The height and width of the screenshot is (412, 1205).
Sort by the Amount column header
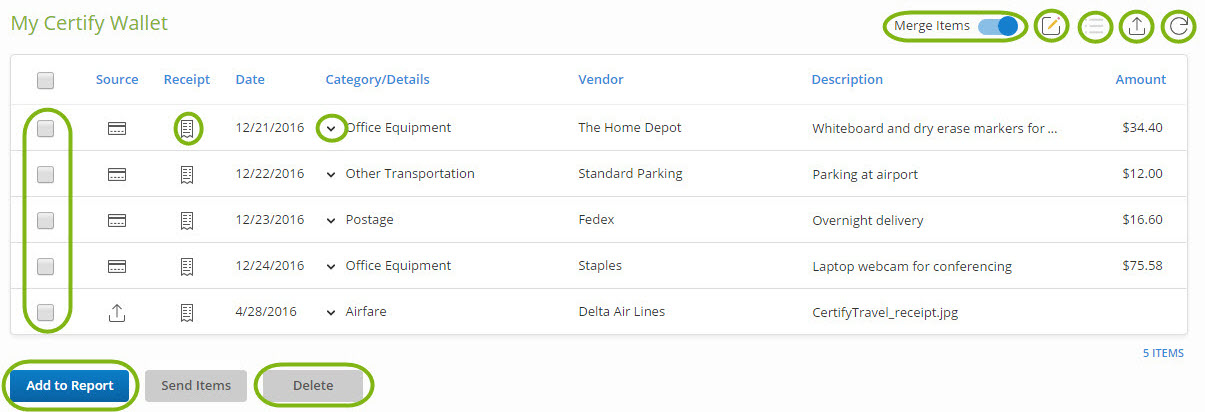1140,80
